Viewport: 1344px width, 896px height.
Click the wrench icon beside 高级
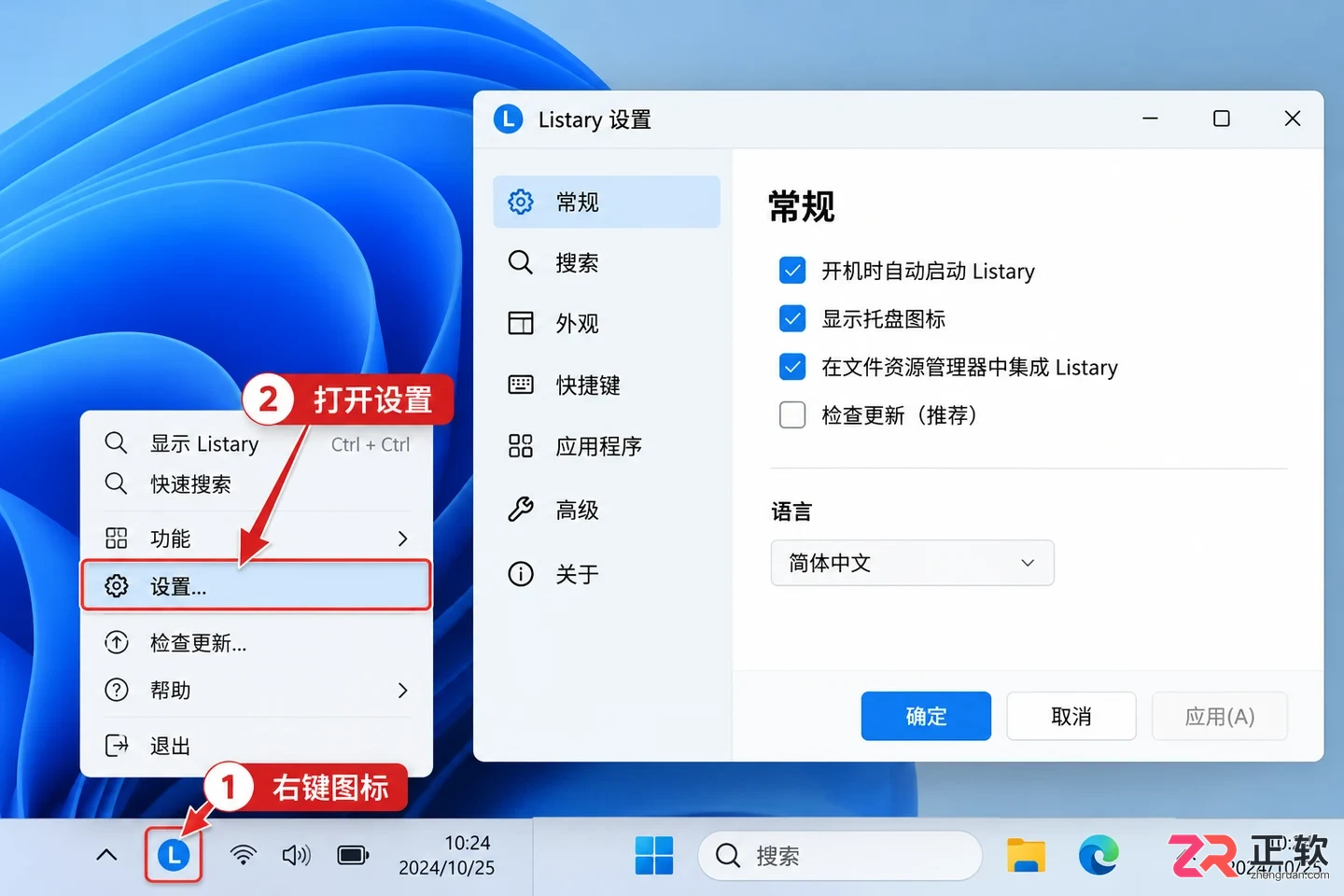(521, 509)
